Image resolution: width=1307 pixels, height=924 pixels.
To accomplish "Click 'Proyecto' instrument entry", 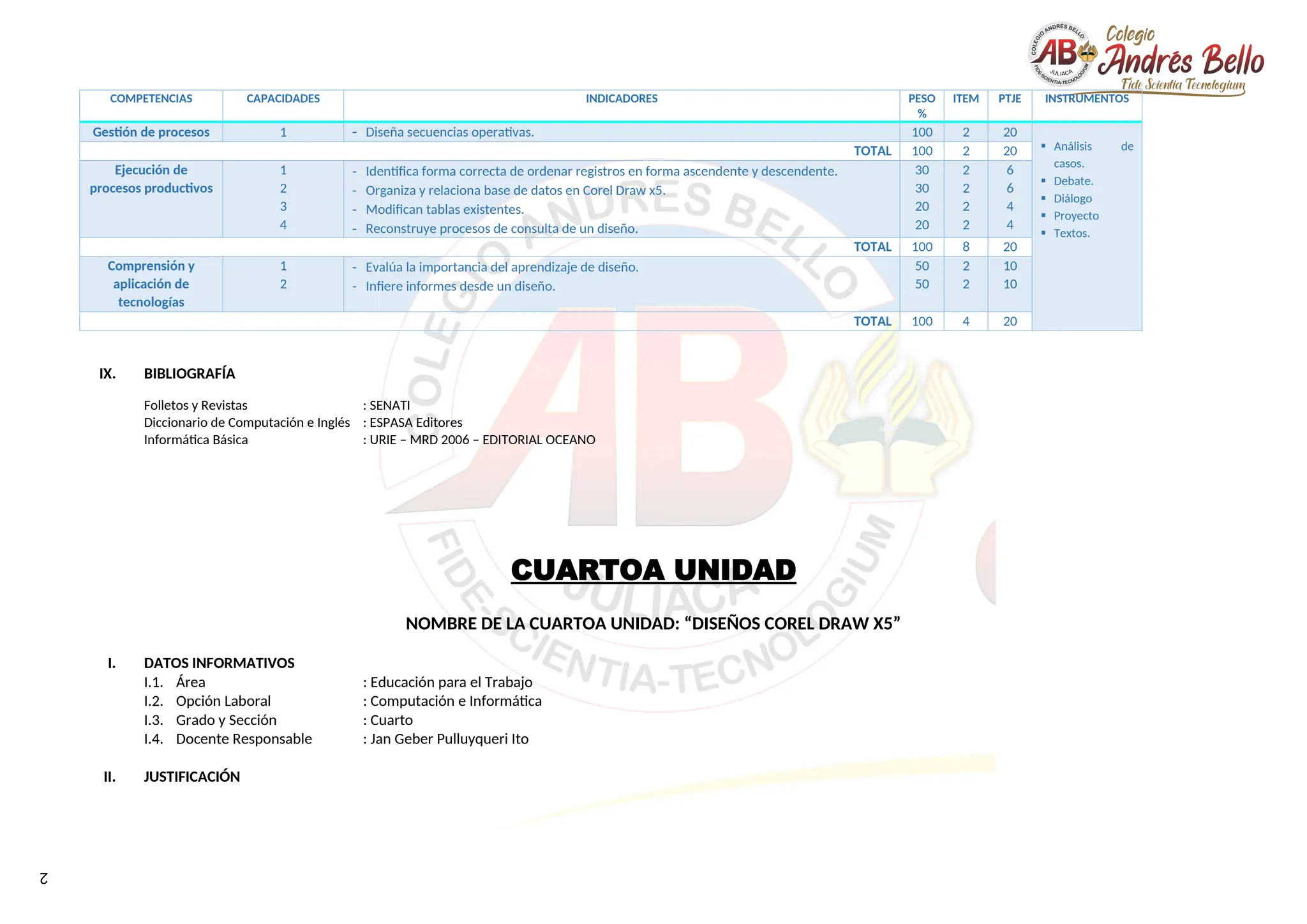I will point(1076,216).
